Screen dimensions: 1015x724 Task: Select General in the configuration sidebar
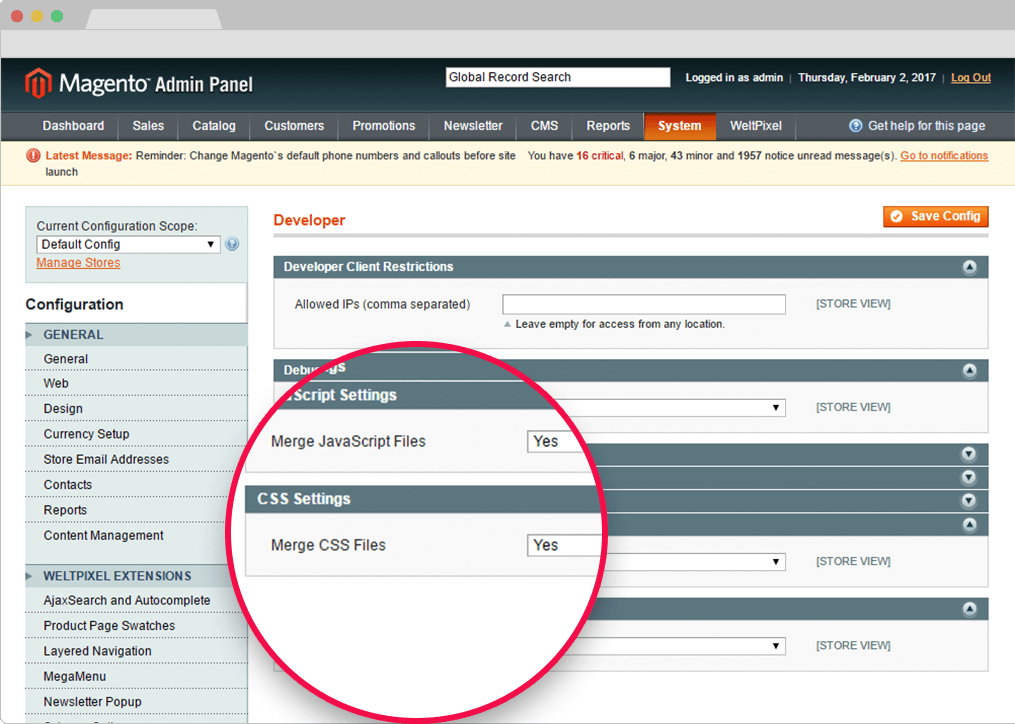click(x=137, y=359)
